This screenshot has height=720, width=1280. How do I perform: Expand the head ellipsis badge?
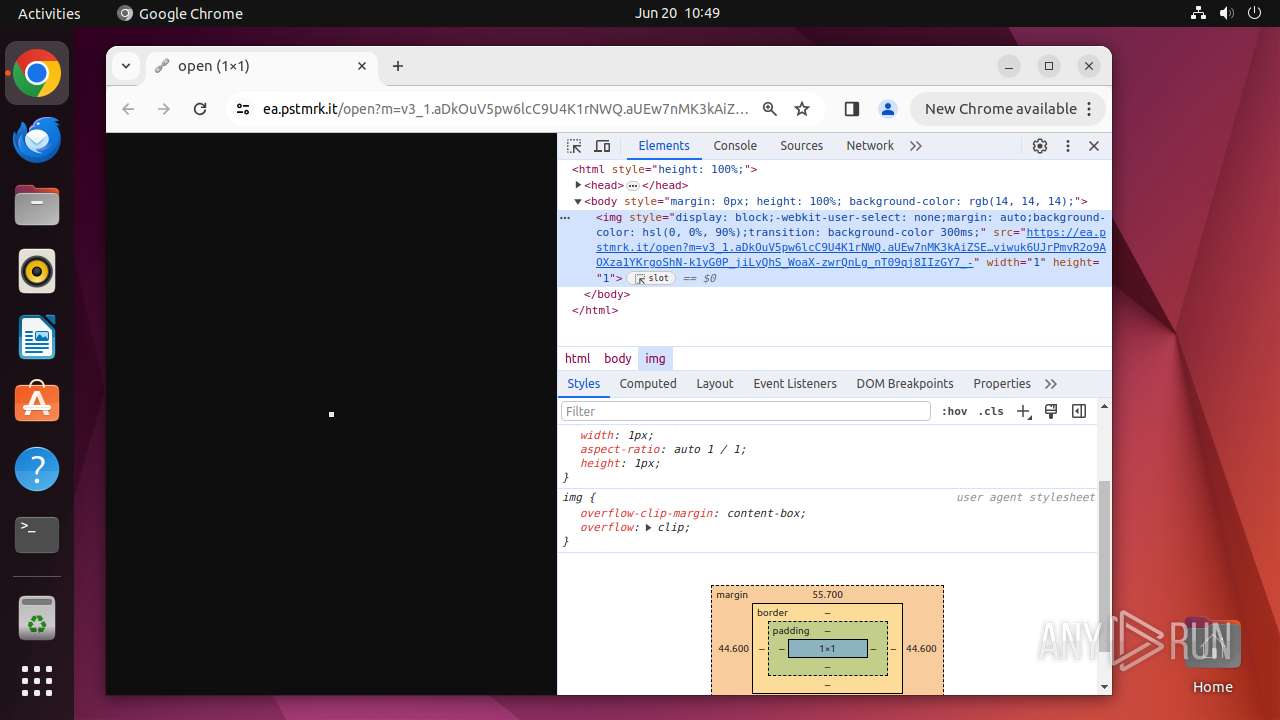(x=633, y=186)
